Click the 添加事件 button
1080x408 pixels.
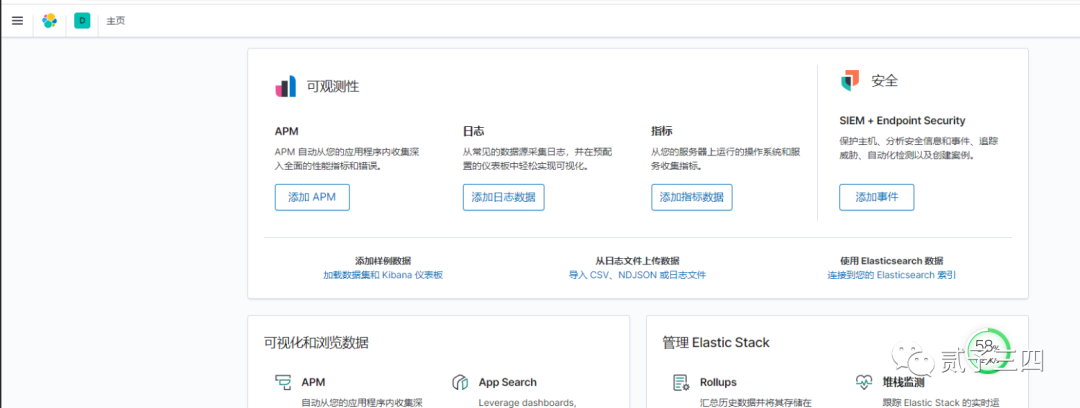click(877, 197)
